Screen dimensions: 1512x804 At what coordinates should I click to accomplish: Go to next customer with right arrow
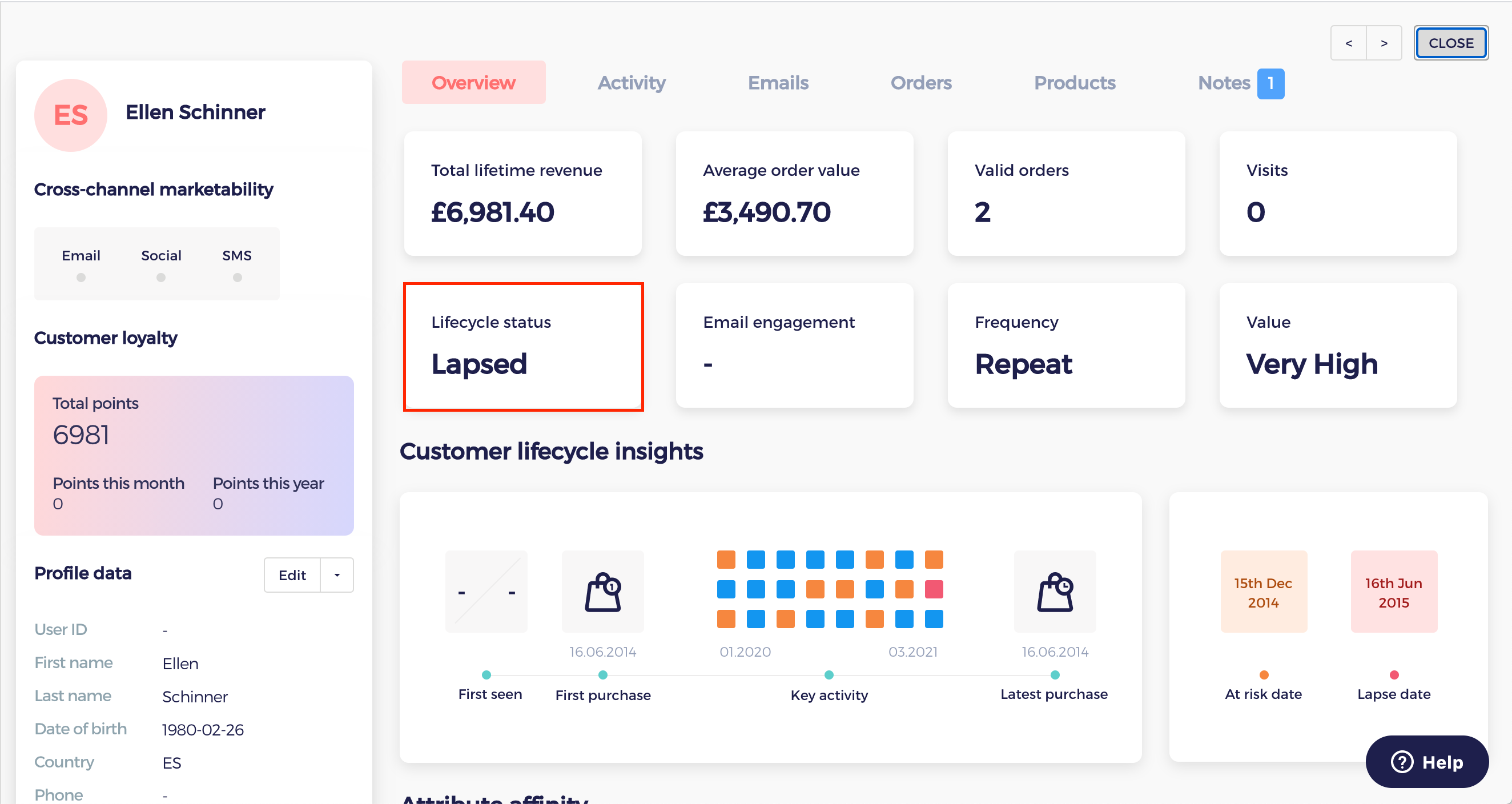pyautogui.click(x=1384, y=43)
